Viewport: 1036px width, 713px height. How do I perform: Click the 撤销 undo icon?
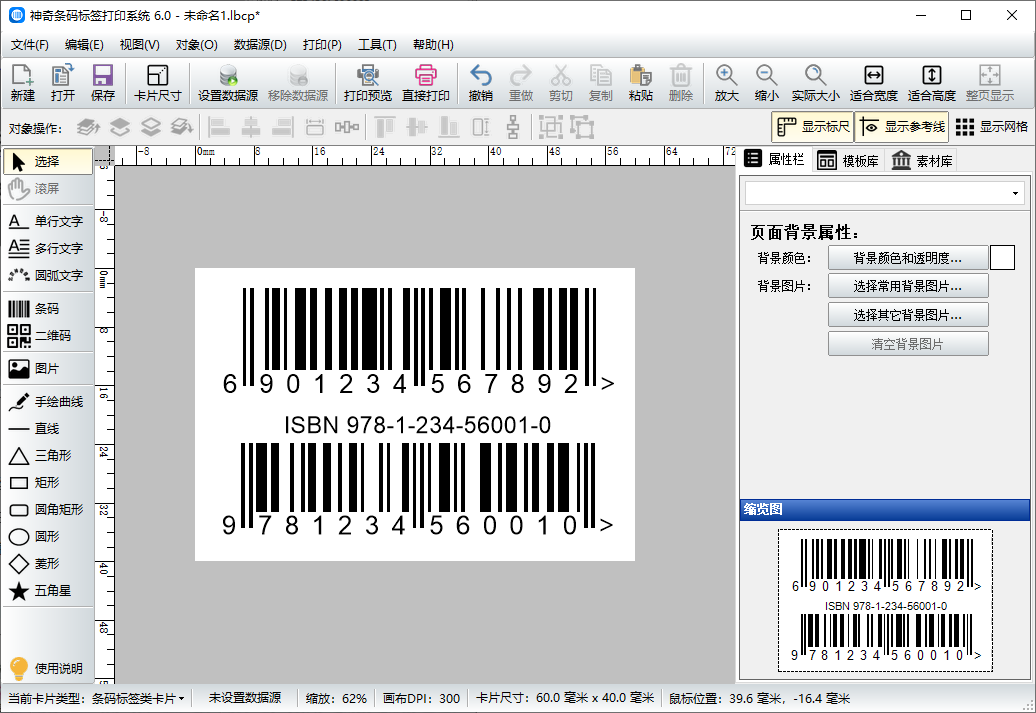click(480, 83)
